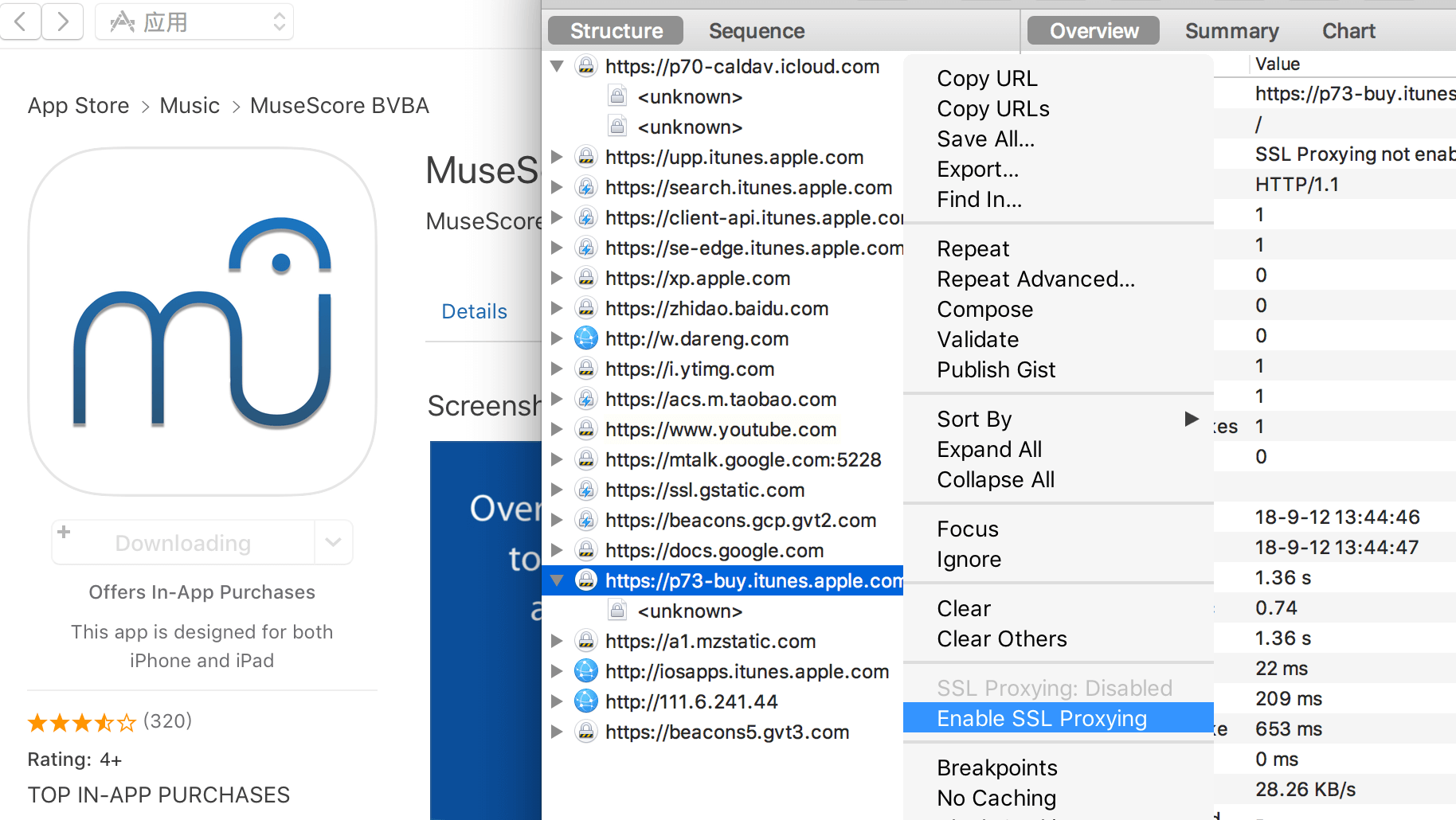Expand the a1.mzstatic.com node

(x=557, y=641)
